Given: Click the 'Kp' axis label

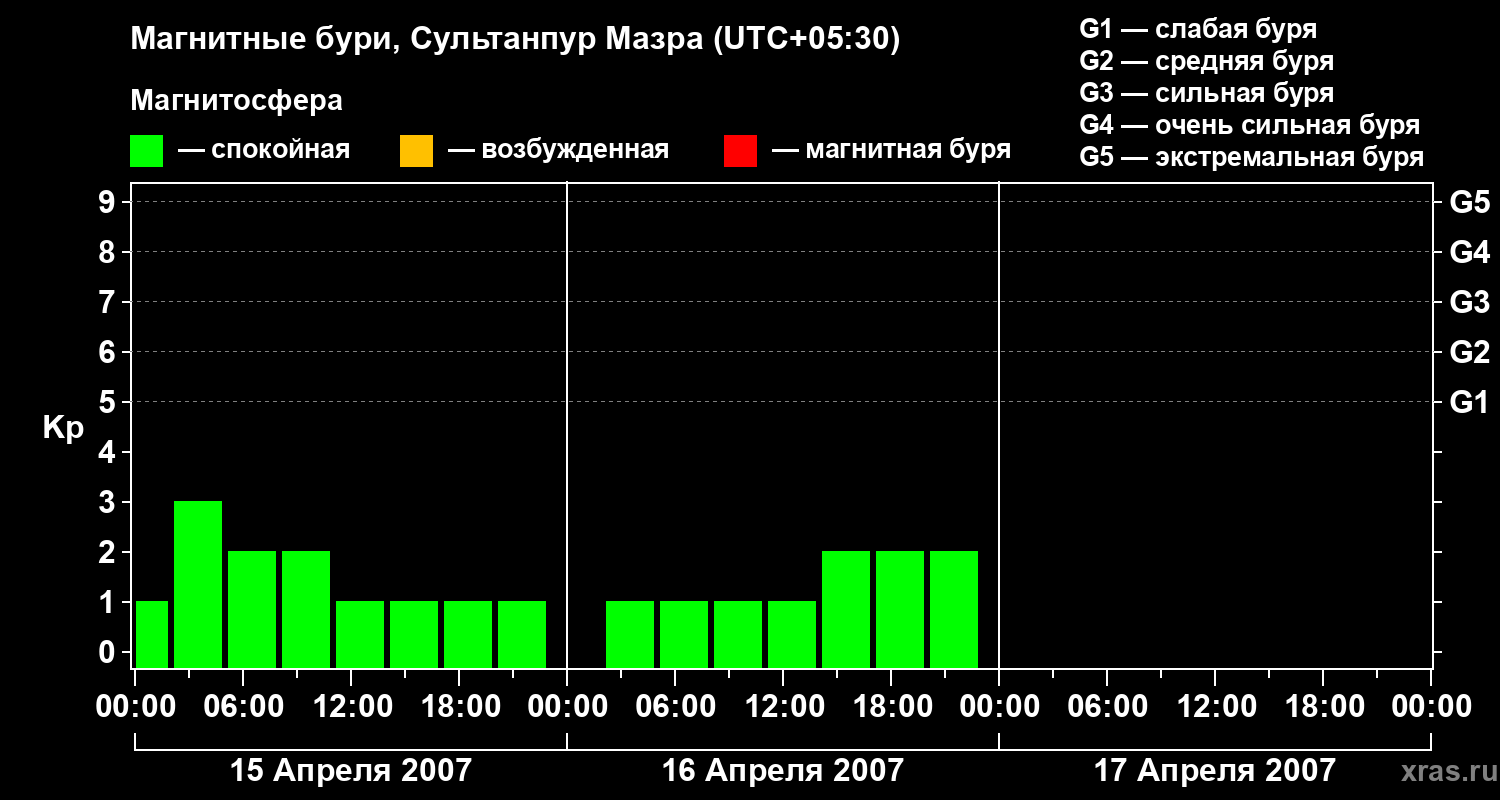Looking at the screenshot, I should click(63, 428).
